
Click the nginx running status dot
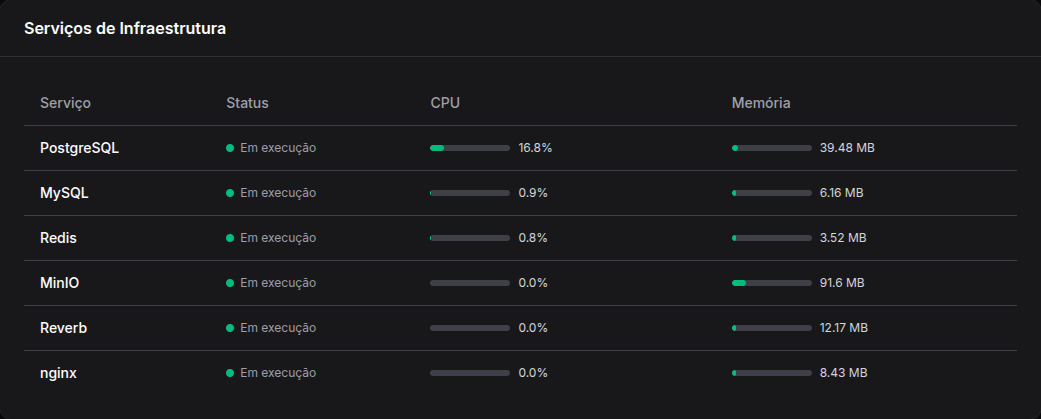tap(230, 373)
